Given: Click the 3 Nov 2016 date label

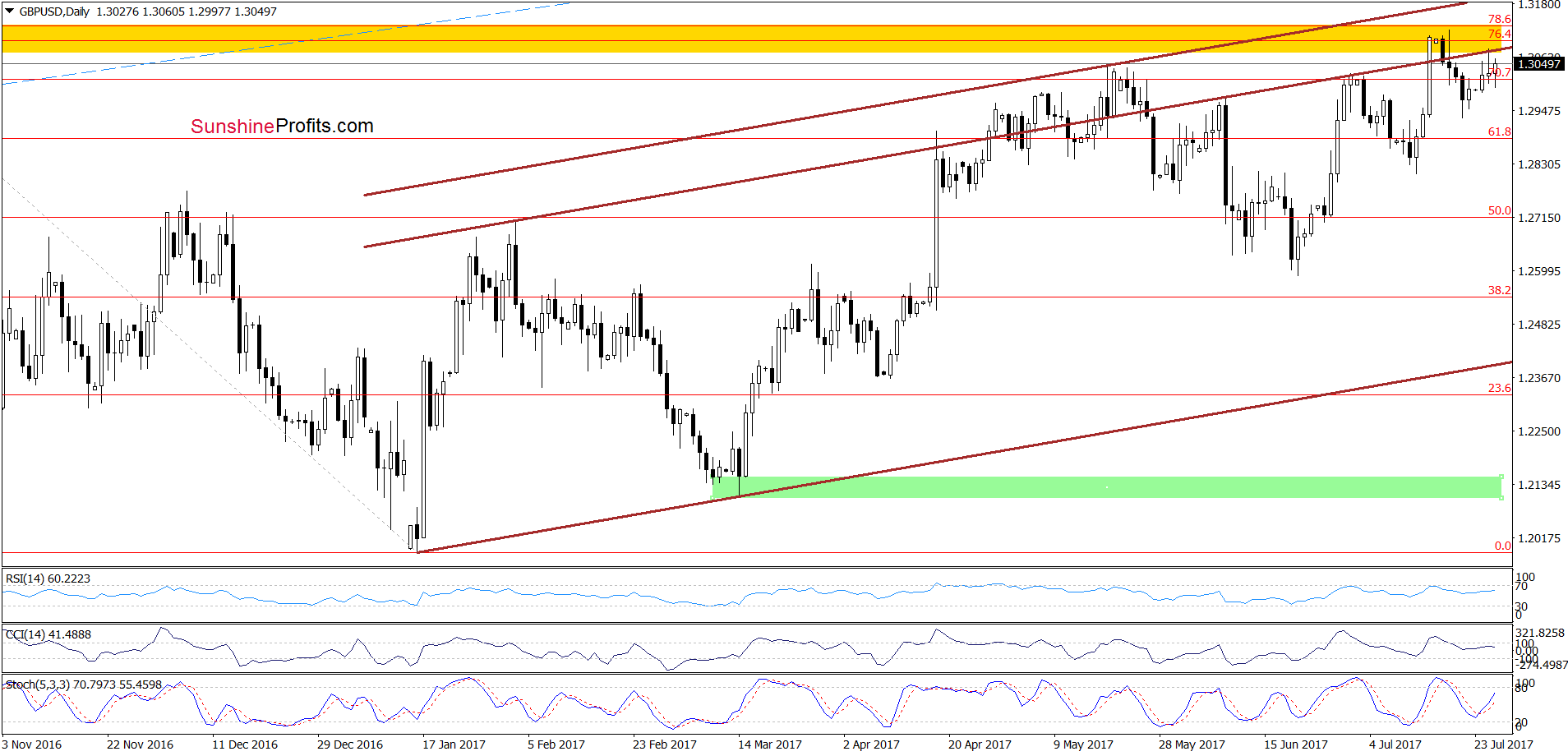Looking at the screenshot, I should (32, 744).
